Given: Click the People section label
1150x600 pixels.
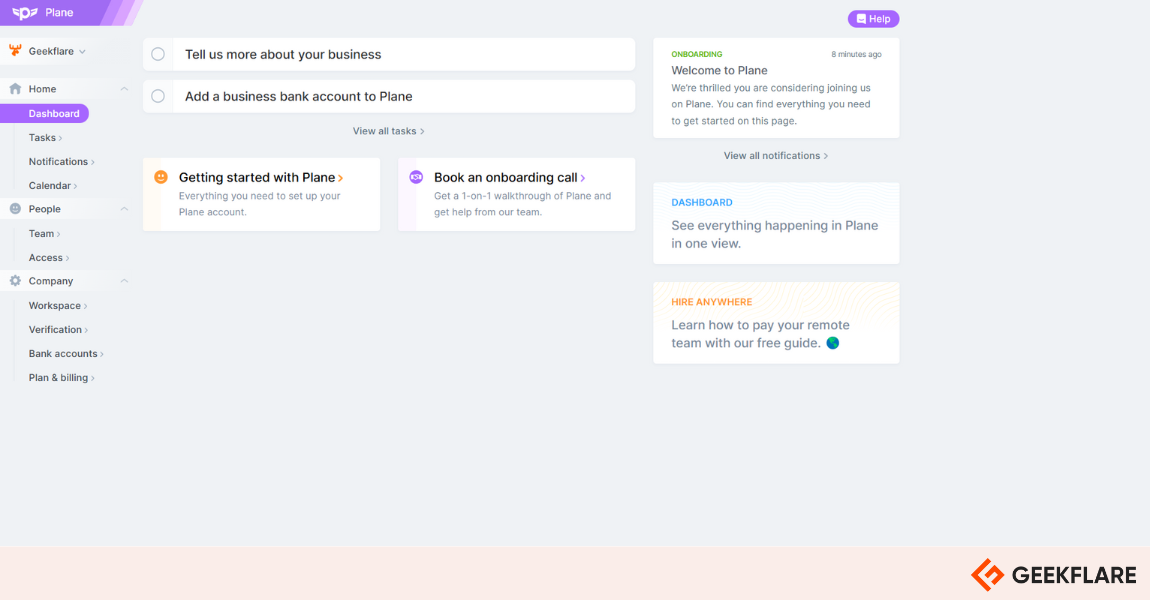Looking at the screenshot, I should point(45,209).
